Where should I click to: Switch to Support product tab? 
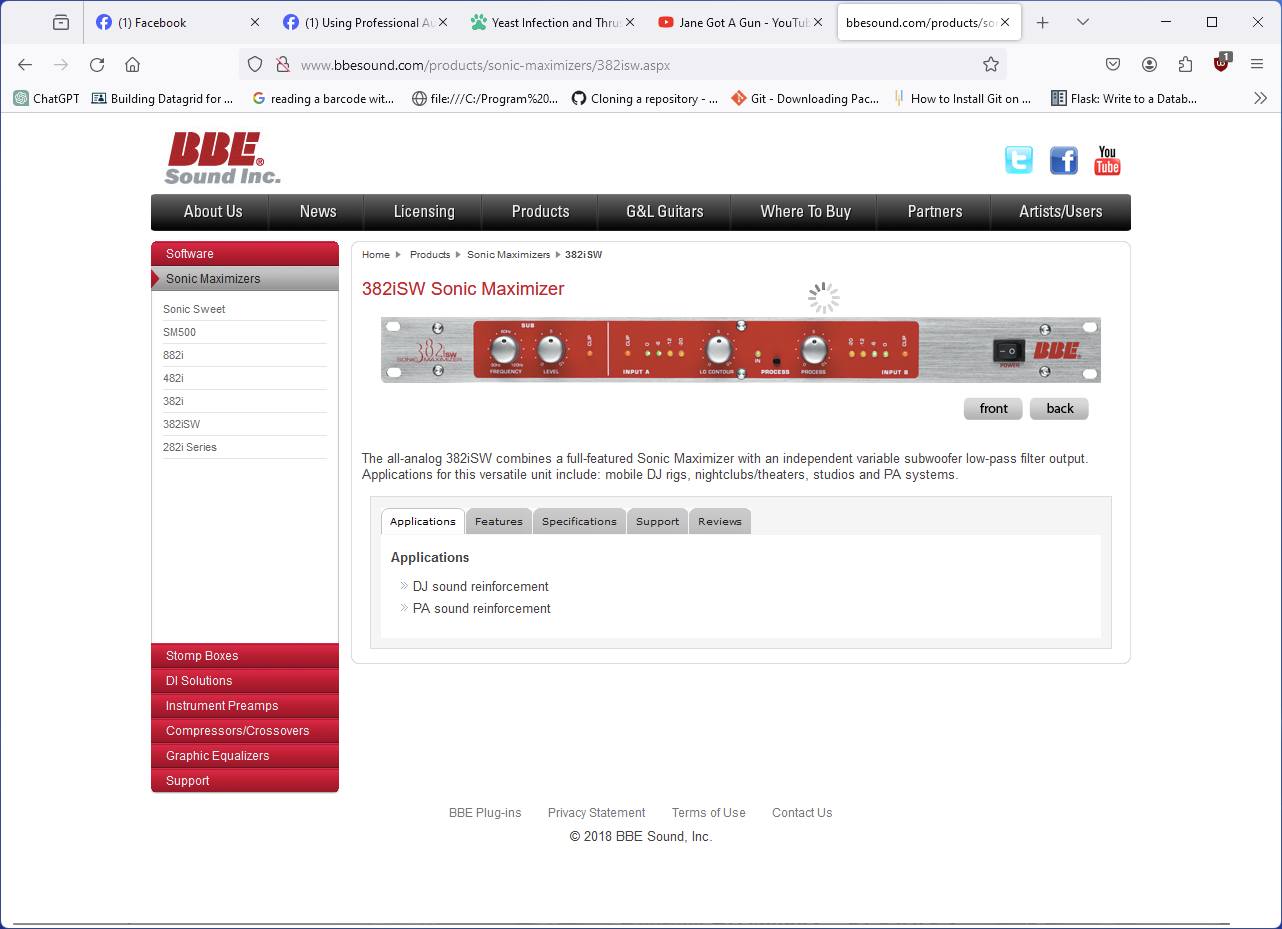pyautogui.click(x=657, y=521)
